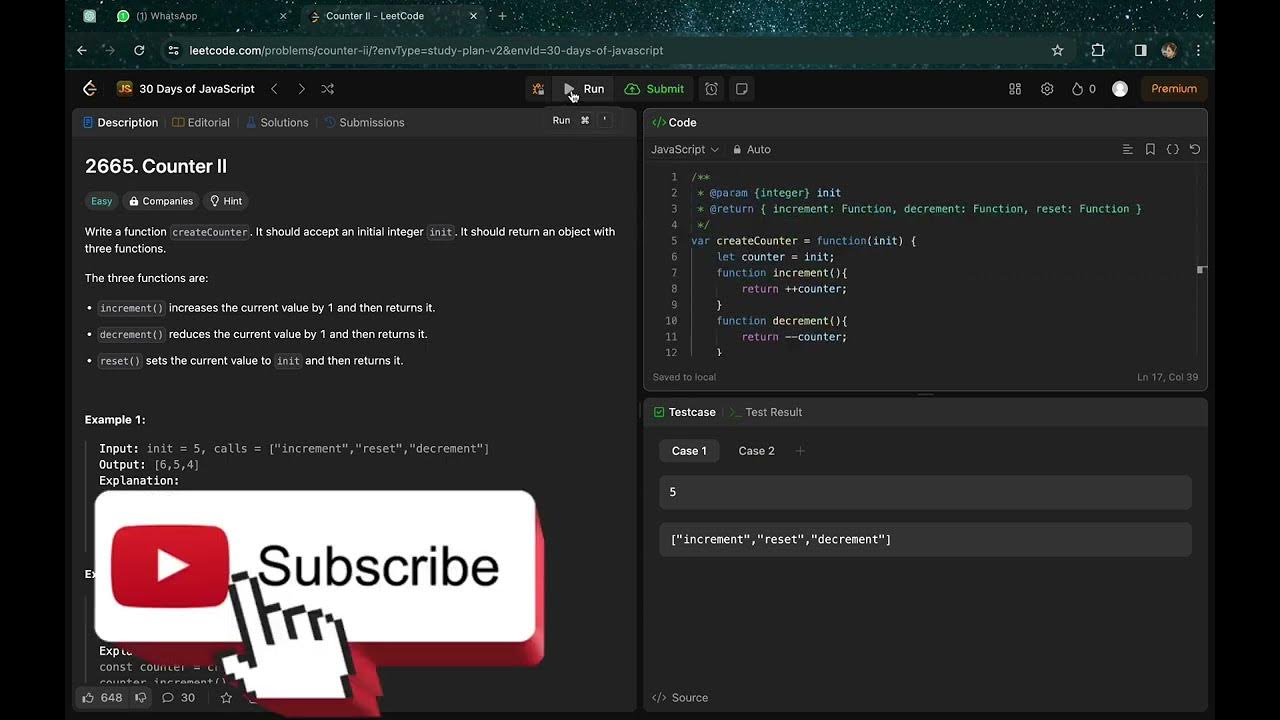This screenshot has width=1280, height=720.
Task: Switch to the Solutions tab
Action: (x=277, y=122)
